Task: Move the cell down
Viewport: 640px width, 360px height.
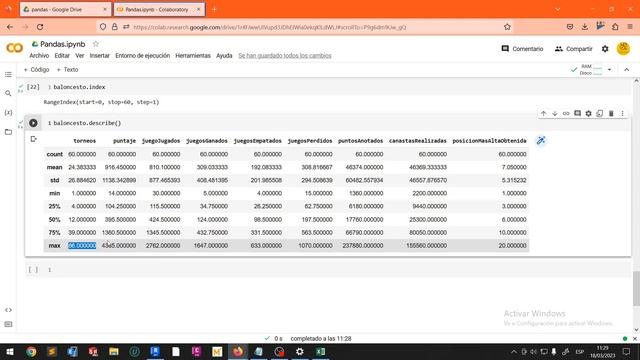Action: click(x=555, y=113)
